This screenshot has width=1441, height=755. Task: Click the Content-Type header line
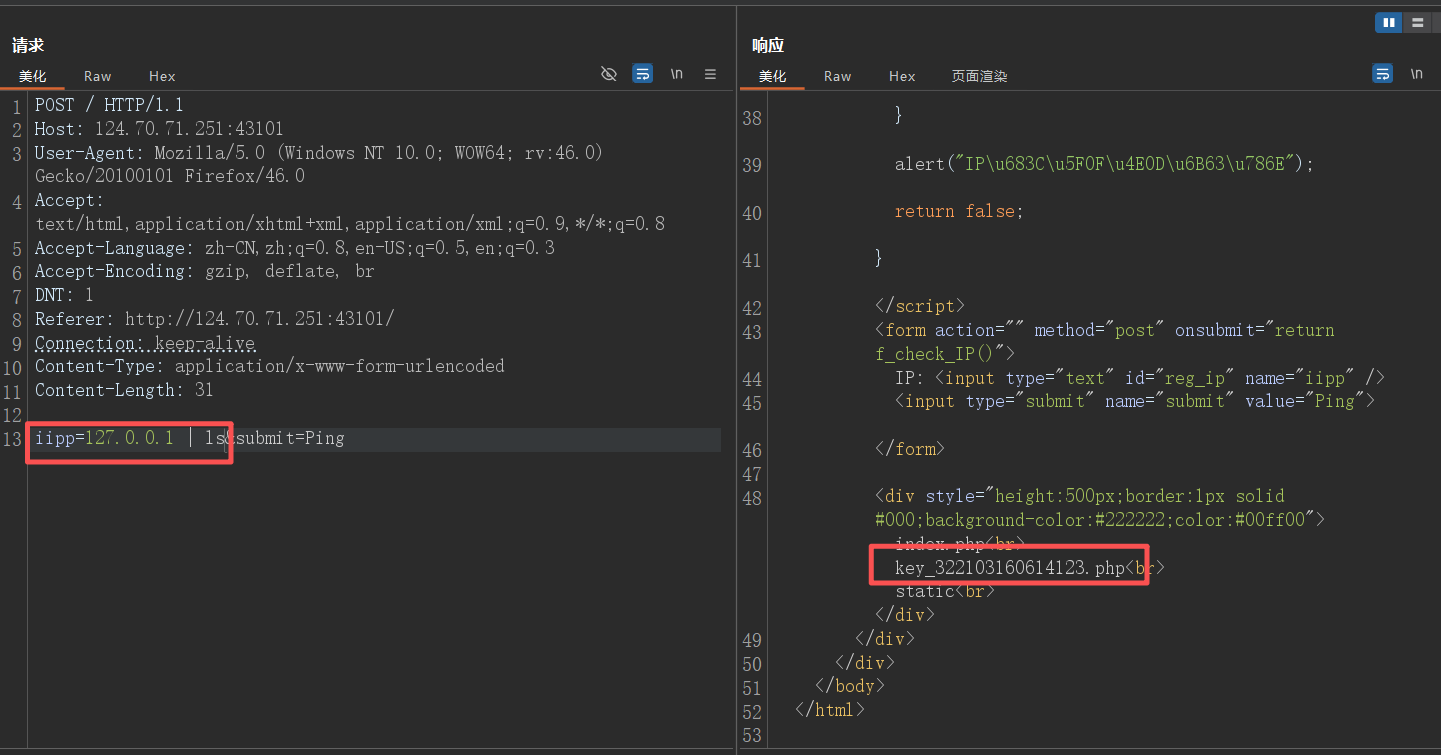pos(270,367)
